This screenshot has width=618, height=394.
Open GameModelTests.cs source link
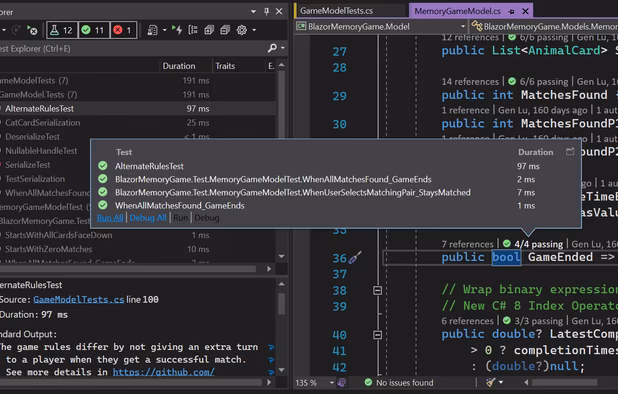click(79, 299)
